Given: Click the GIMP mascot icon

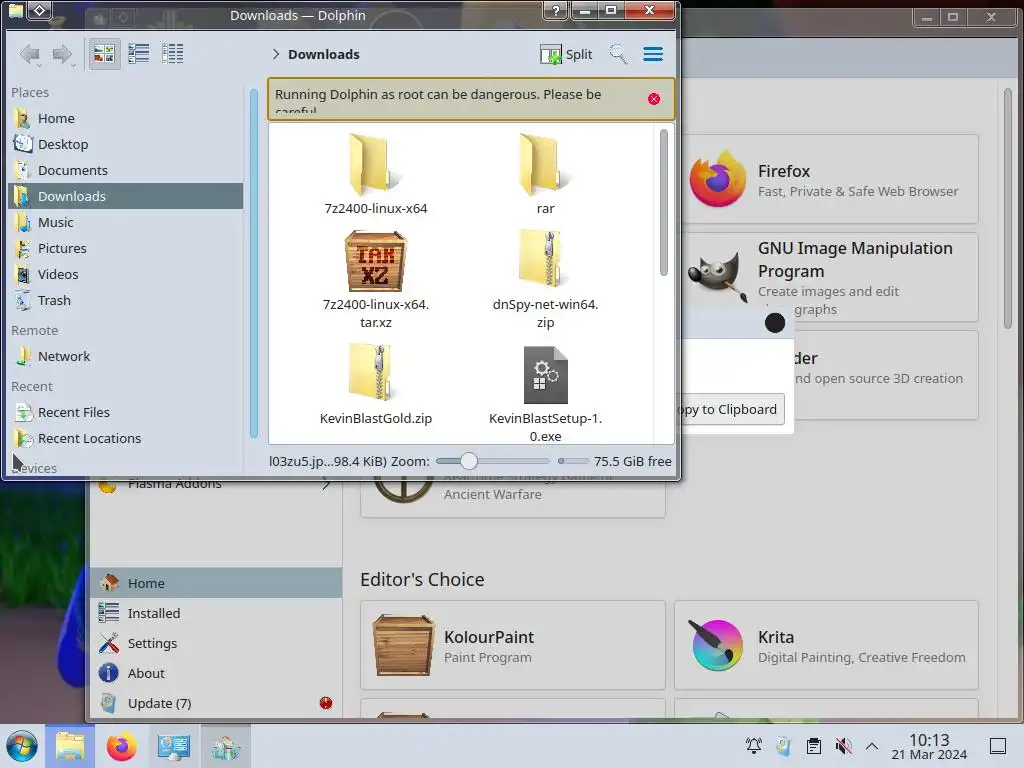Looking at the screenshot, I should (x=717, y=276).
